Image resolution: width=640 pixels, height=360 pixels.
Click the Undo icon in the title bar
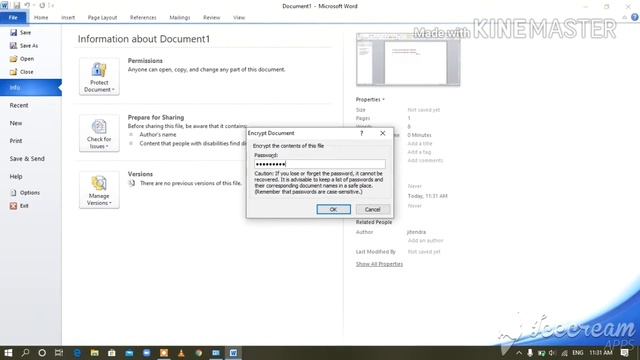click(x=27, y=5)
